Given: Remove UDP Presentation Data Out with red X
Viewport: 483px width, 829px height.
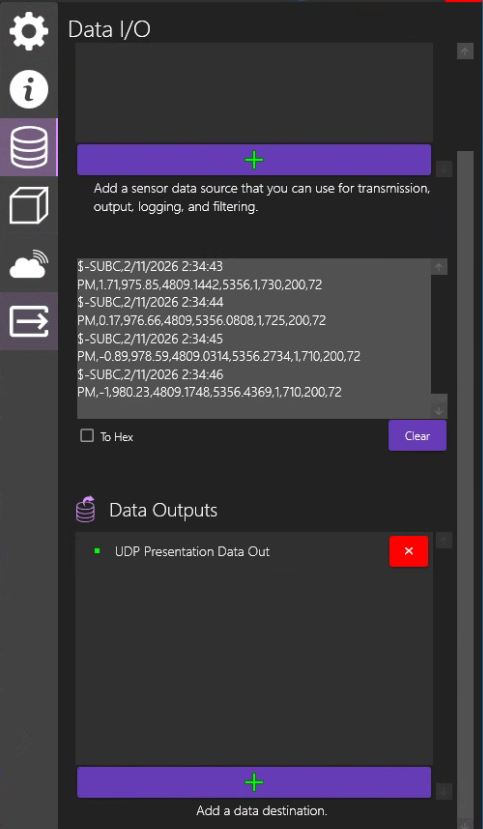Looking at the screenshot, I should tap(408, 551).
